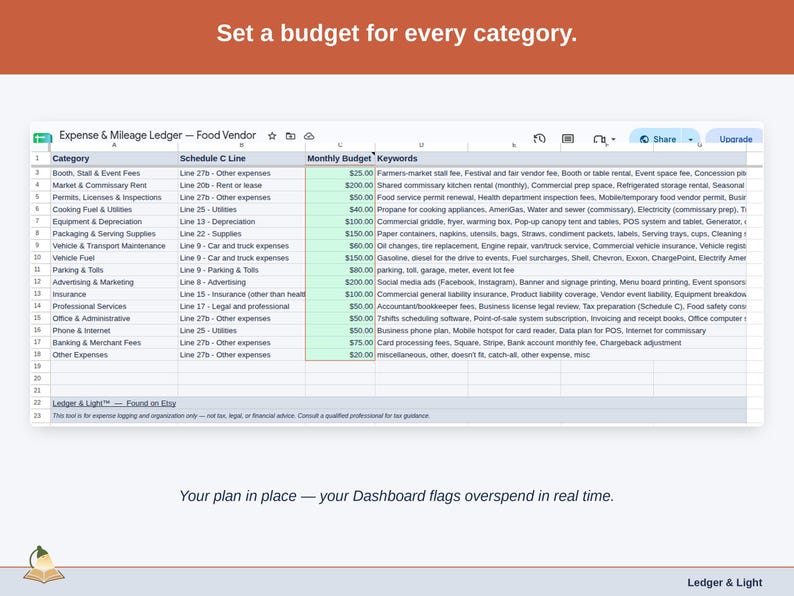The height and width of the screenshot is (596, 794).
Task: Click Vehicle & Transport Maintenance cell
Action: point(114,246)
